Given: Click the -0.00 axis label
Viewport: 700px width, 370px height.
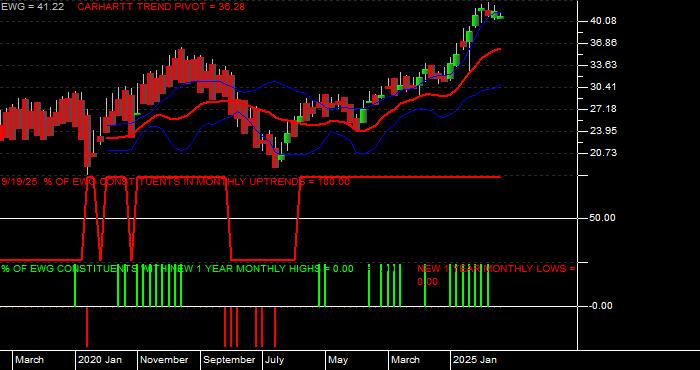Looking at the screenshot, I should coord(601,306).
